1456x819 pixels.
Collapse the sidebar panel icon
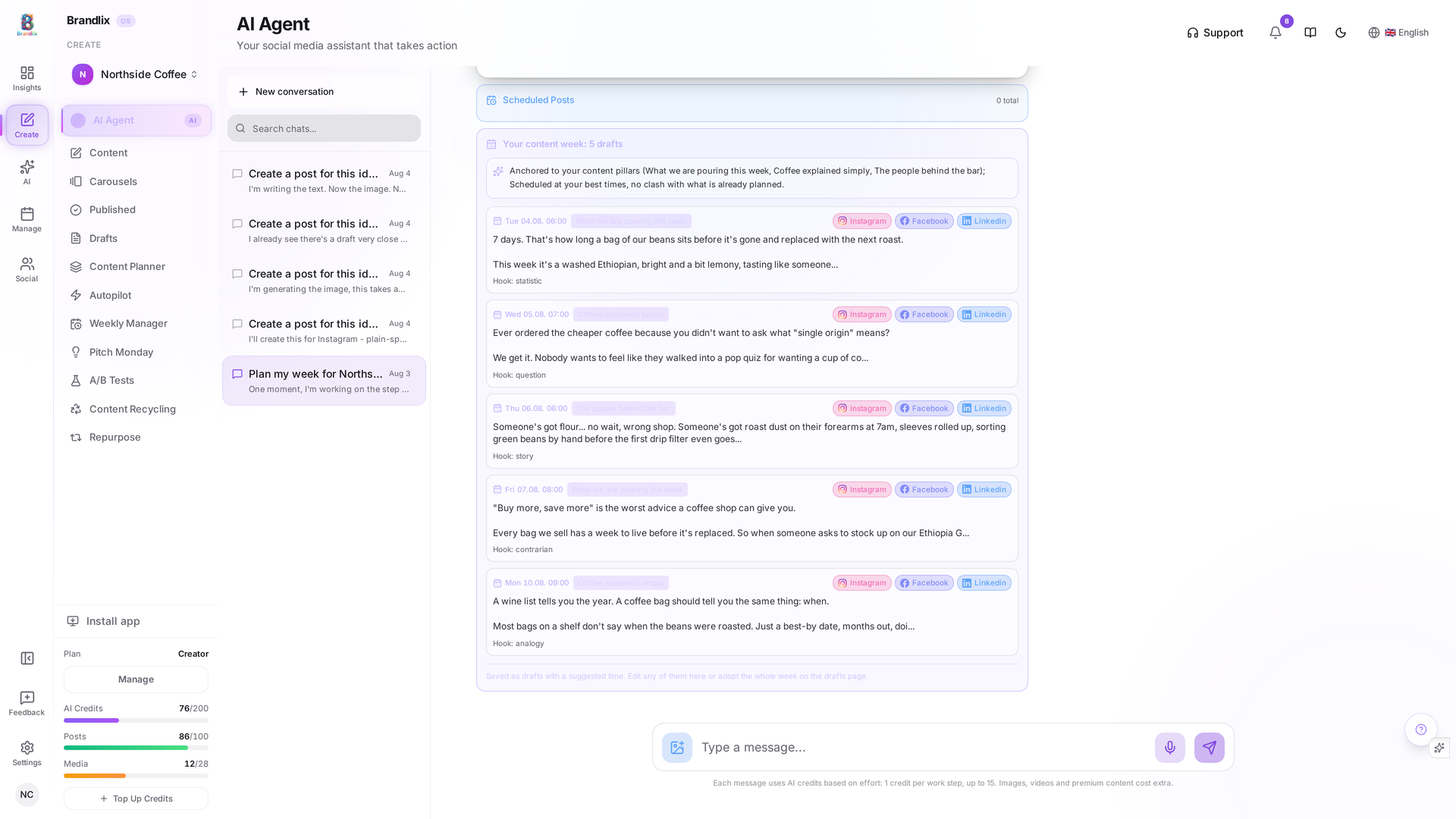pyautogui.click(x=27, y=658)
